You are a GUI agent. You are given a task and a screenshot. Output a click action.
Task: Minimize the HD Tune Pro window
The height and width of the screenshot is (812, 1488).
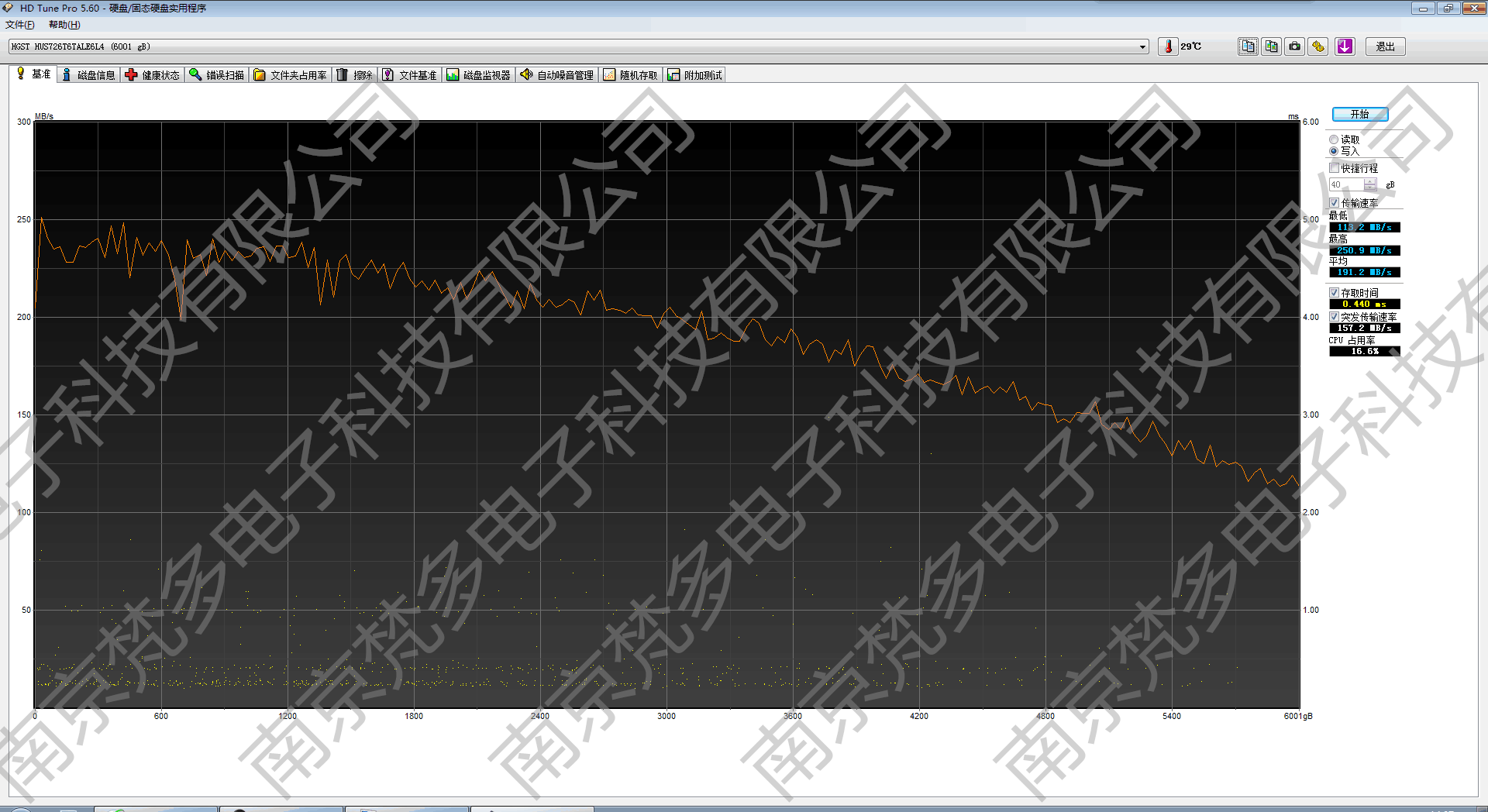click(1423, 8)
